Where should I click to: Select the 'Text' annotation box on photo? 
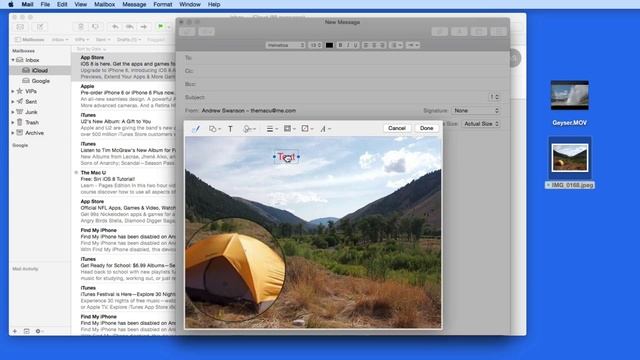(286, 157)
